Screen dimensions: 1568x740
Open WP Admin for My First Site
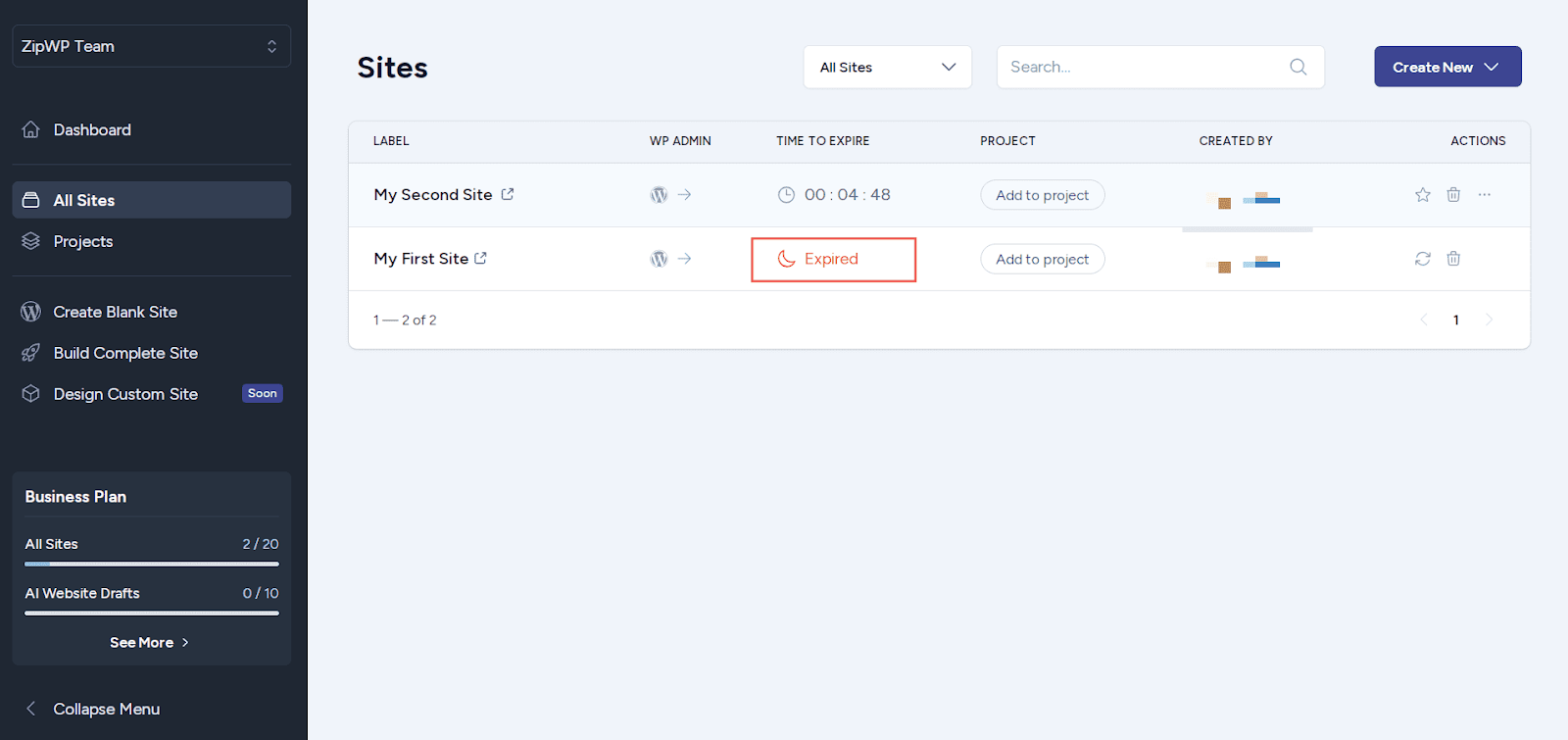[670, 259]
